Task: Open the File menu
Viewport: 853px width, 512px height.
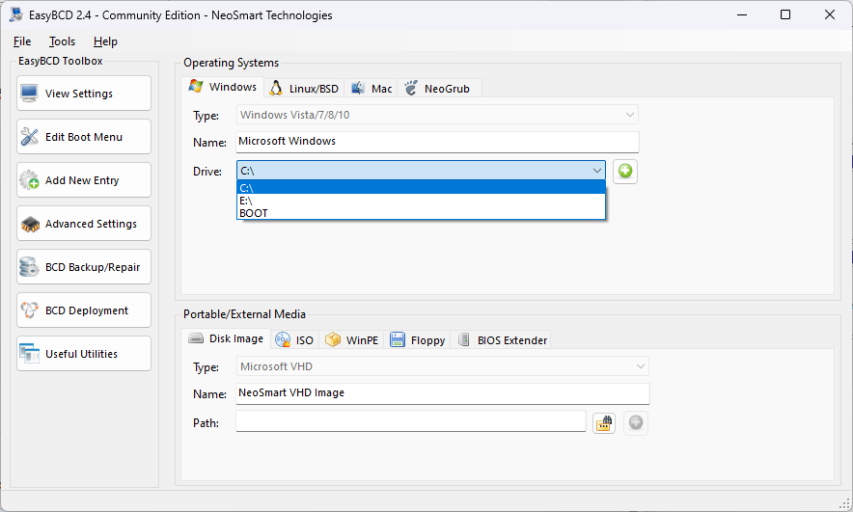Action: coord(22,41)
